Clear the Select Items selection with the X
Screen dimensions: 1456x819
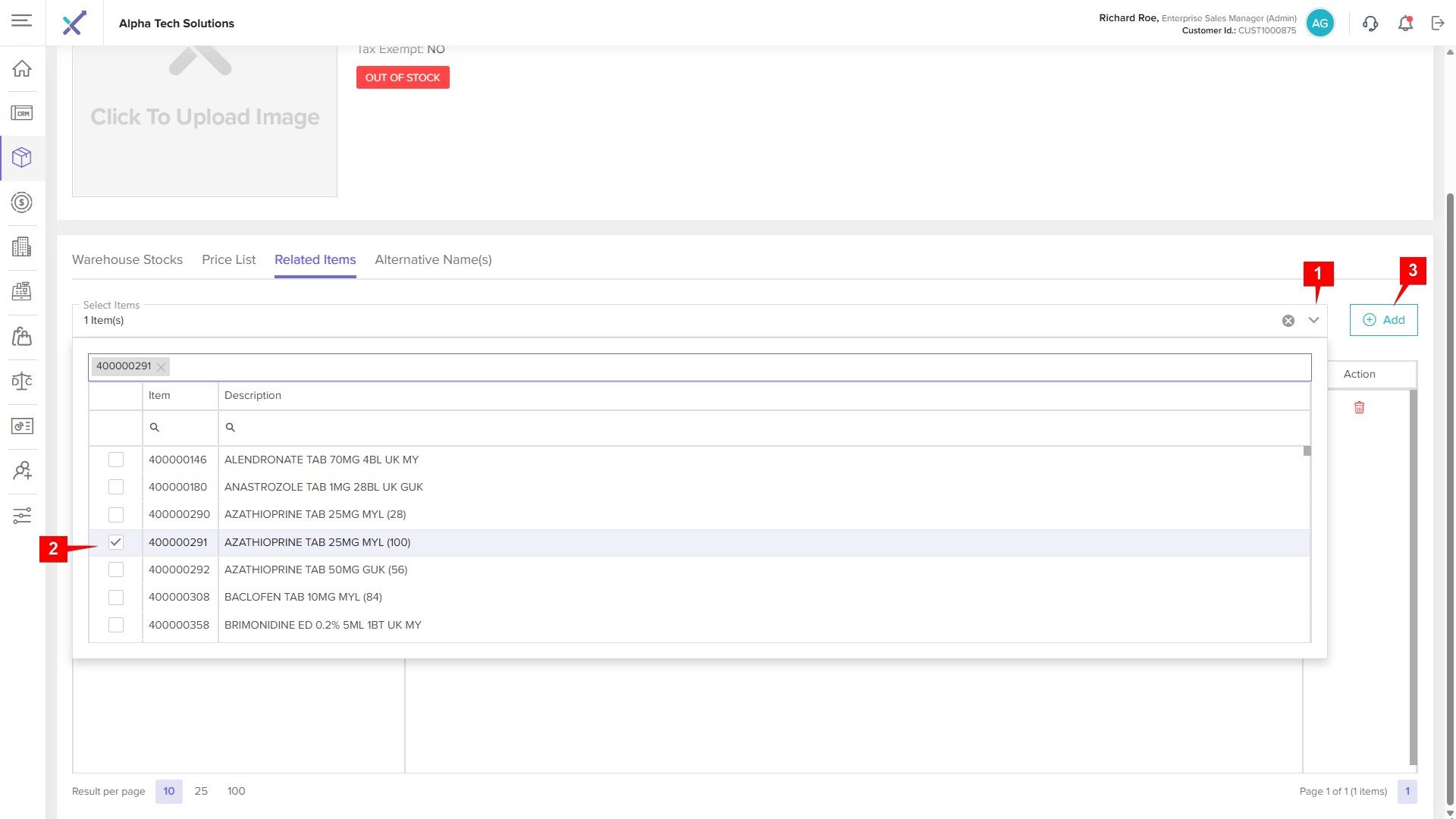pos(1288,321)
